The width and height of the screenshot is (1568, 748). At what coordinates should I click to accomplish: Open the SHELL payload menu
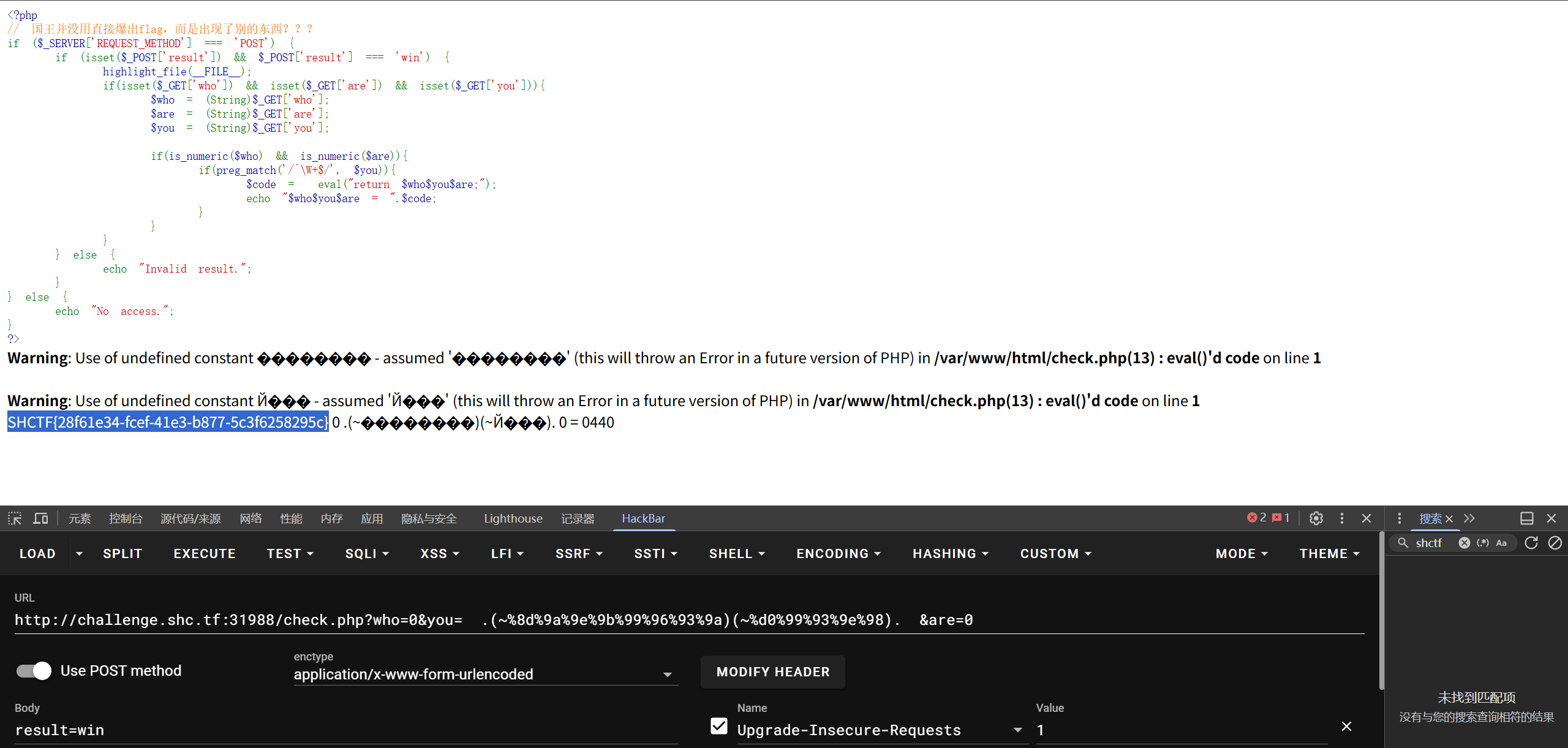point(737,554)
